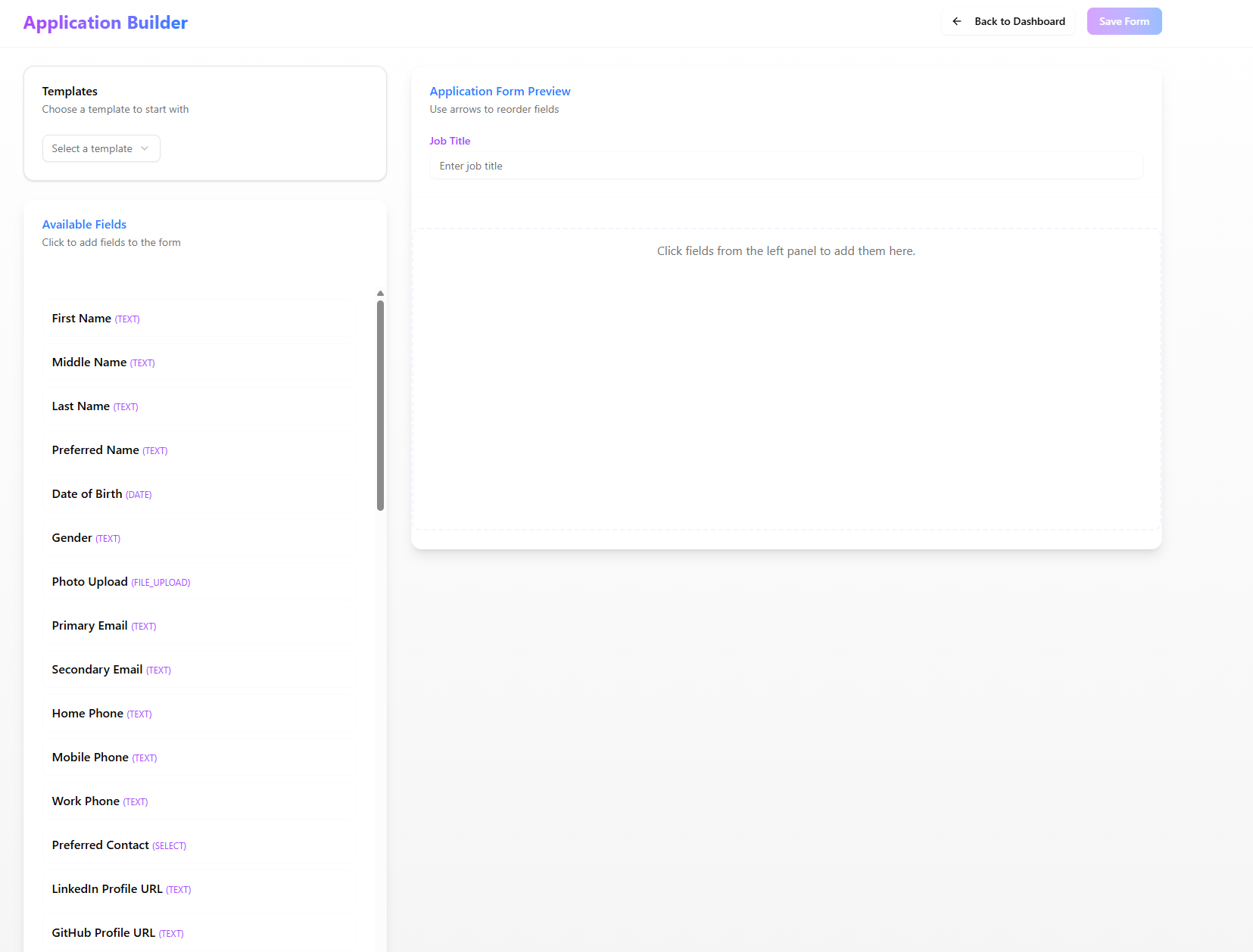Open the Select a template dropdown
The width and height of the screenshot is (1253, 952).
point(101,148)
